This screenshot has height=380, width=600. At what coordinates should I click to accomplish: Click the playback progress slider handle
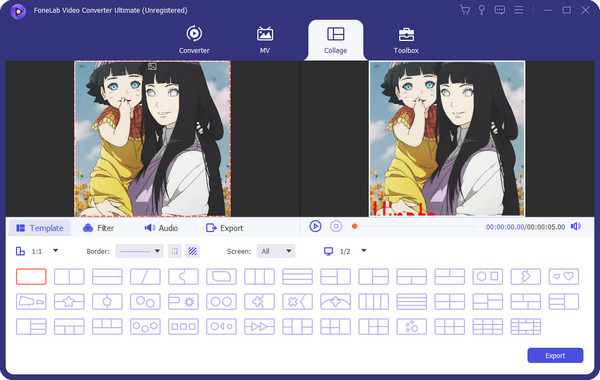(x=355, y=226)
